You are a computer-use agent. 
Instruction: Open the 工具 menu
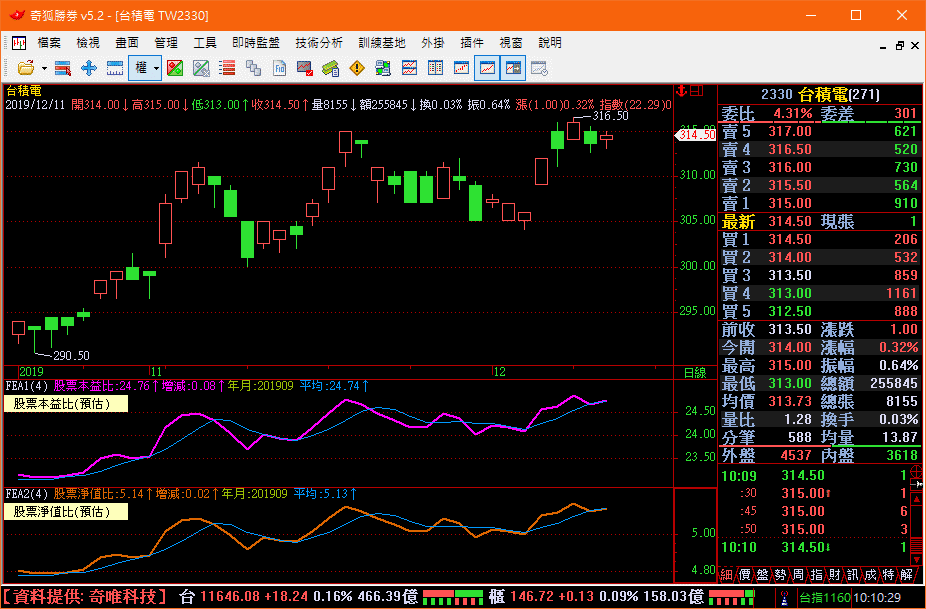coord(205,43)
